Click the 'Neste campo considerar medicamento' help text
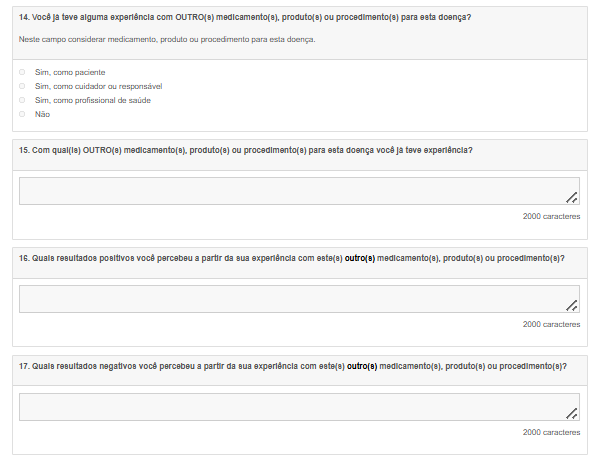Viewport: 592px width, 456px height. [167, 39]
